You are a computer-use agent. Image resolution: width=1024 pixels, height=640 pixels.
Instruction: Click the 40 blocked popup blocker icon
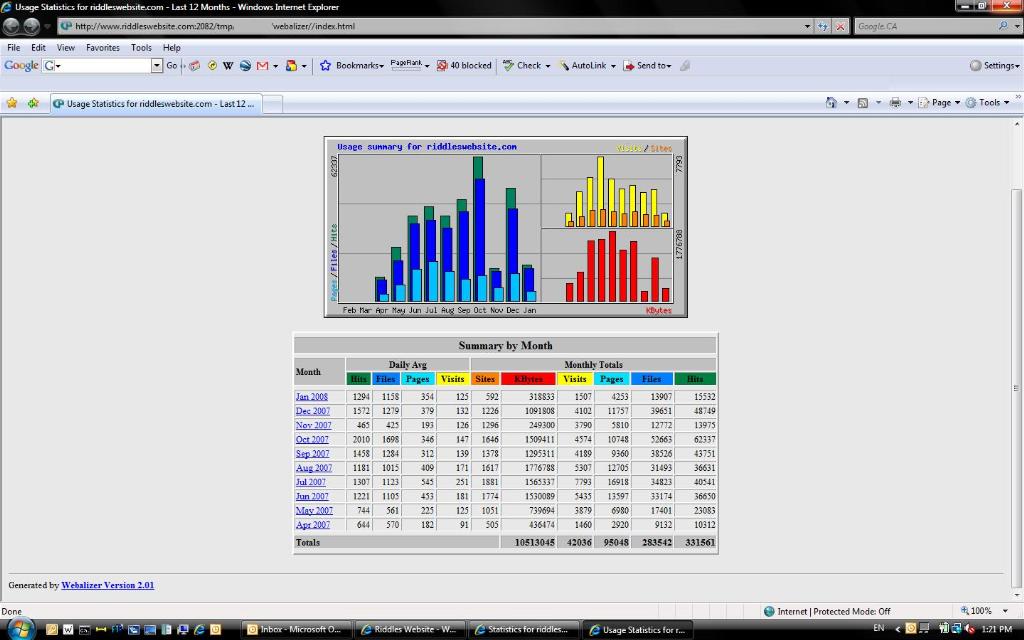point(464,65)
